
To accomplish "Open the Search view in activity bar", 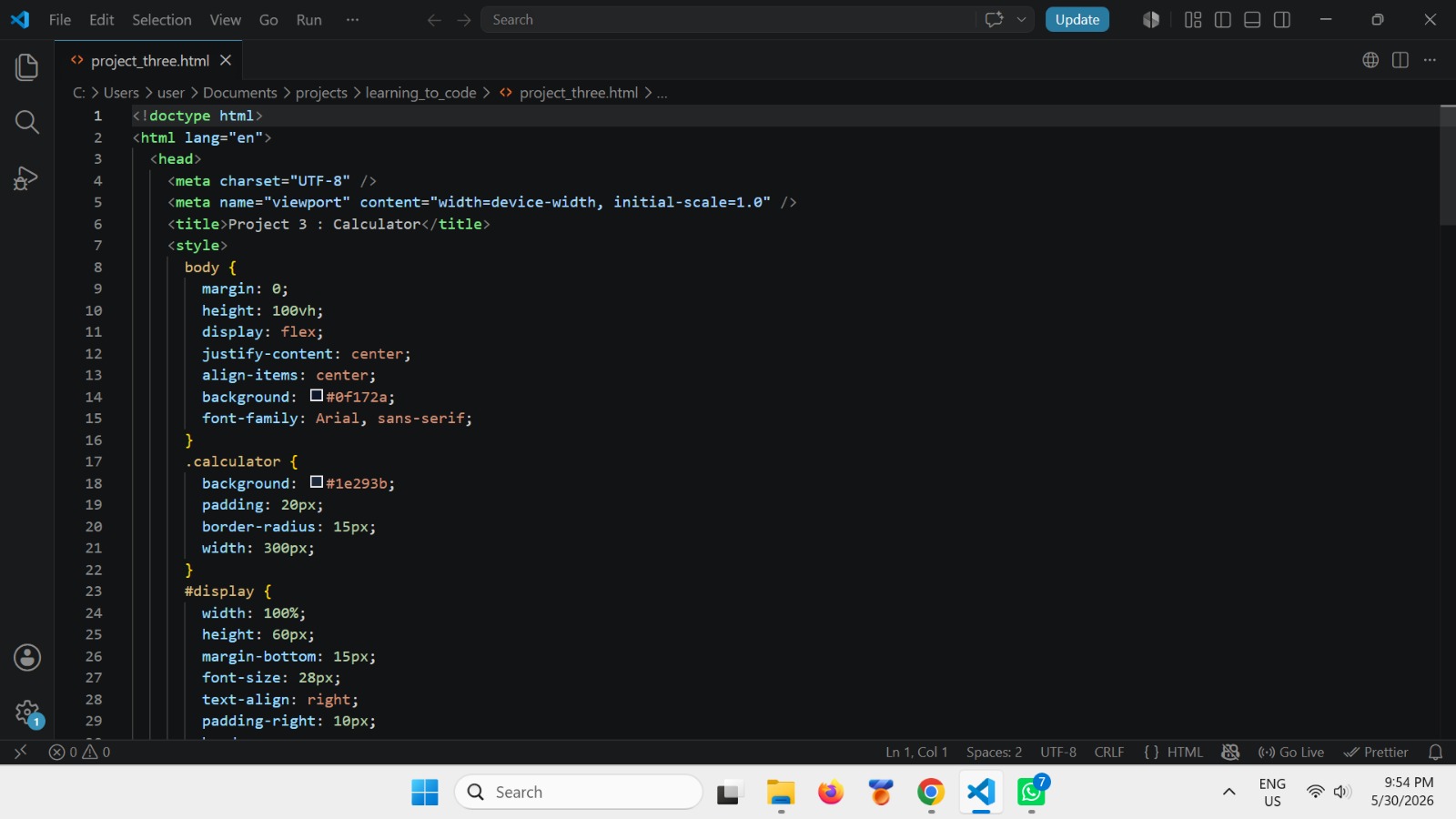I will click(26, 122).
